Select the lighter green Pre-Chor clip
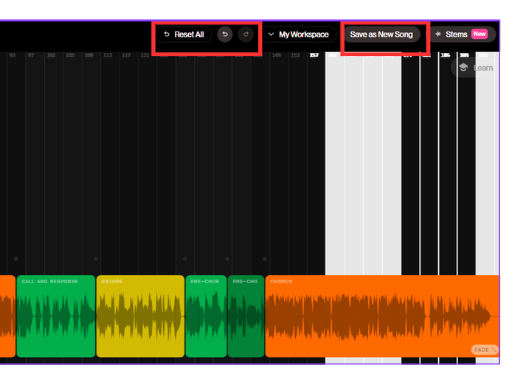 click(x=206, y=316)
